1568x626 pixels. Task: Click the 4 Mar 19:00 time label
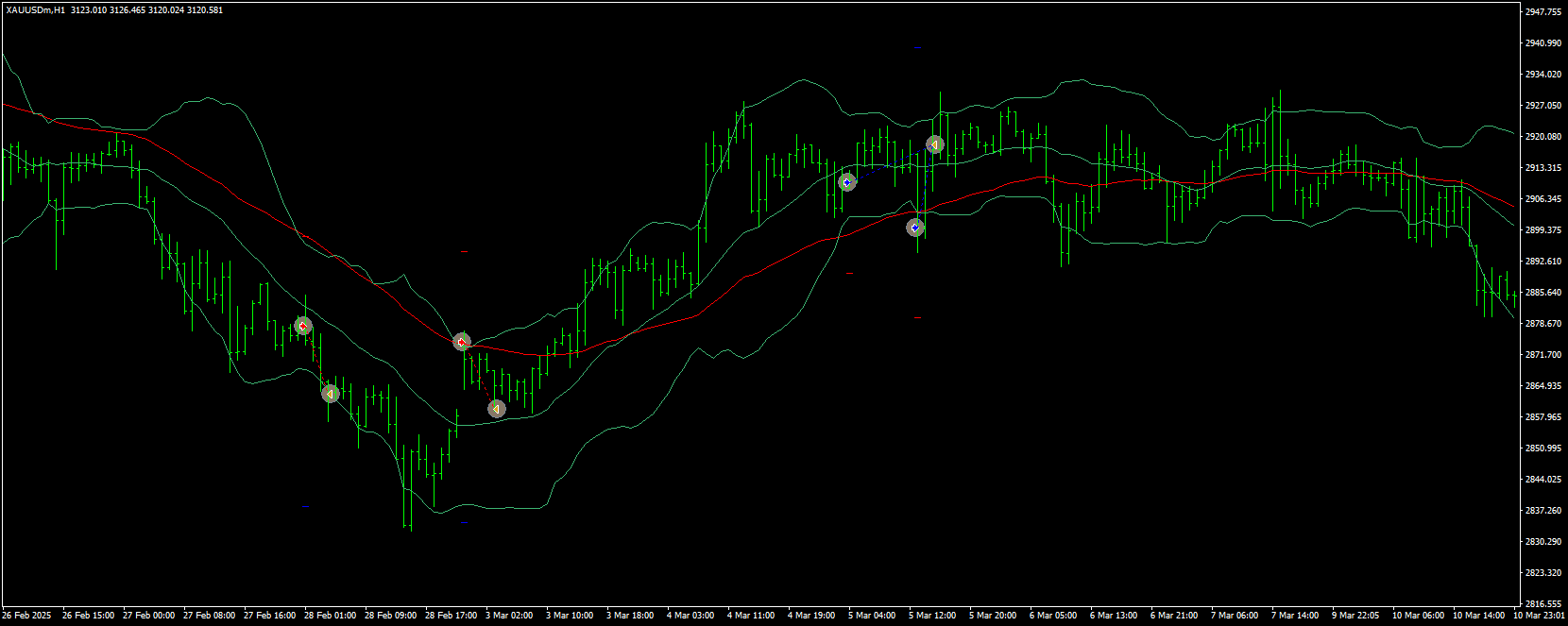pyautogui.click(x=811, y=616)
